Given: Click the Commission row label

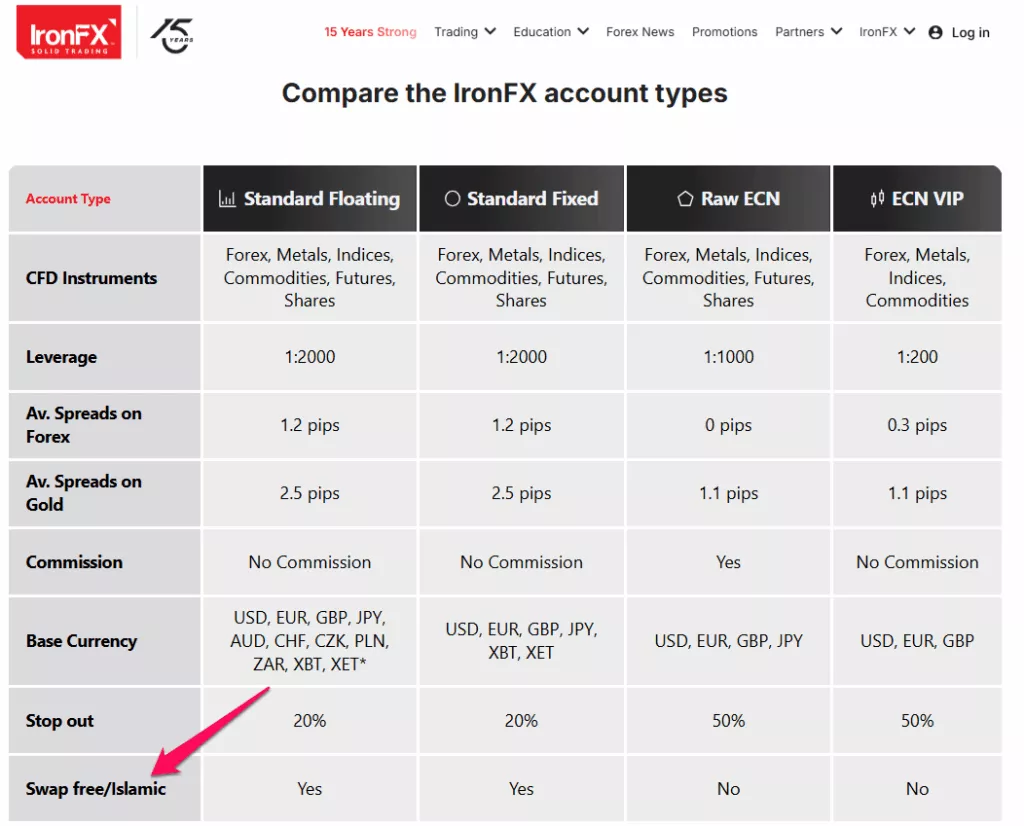Looking at the screenshot, I should pos(74,562).
